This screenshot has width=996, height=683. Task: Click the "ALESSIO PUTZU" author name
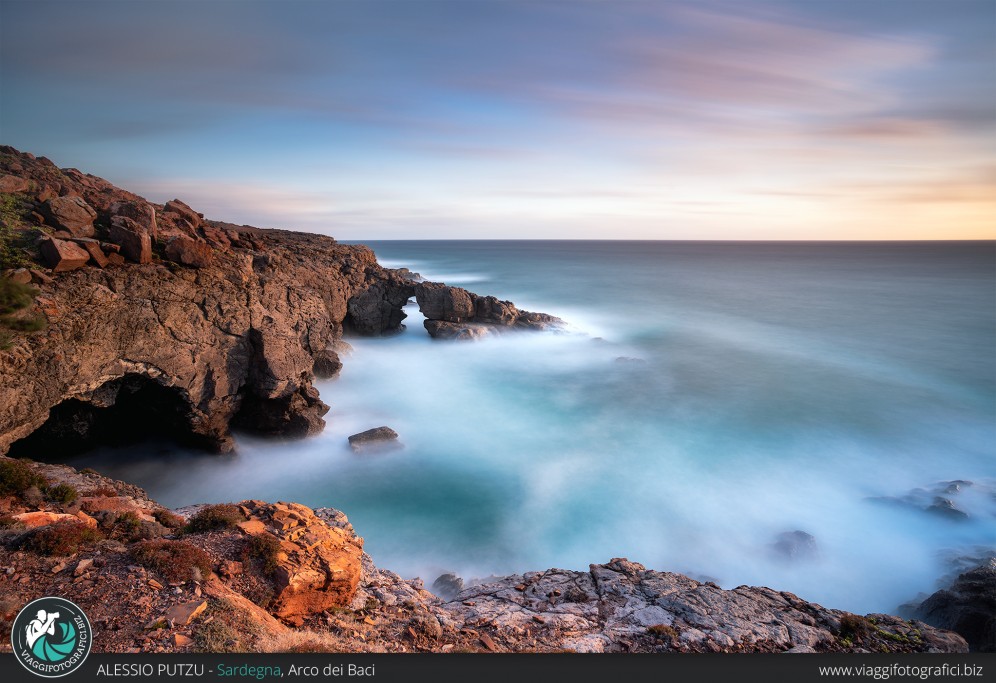click(x=151, y=670)
